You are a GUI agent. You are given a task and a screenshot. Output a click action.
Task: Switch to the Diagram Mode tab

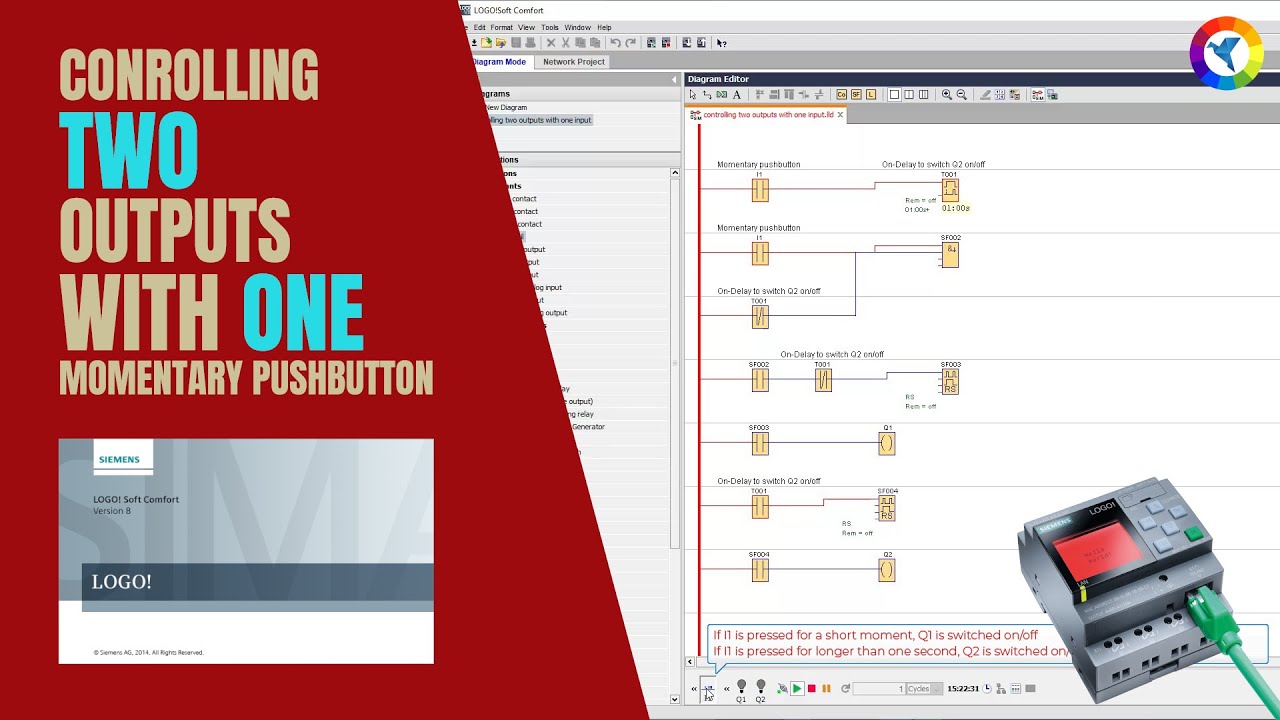click(x=499, y=62)
